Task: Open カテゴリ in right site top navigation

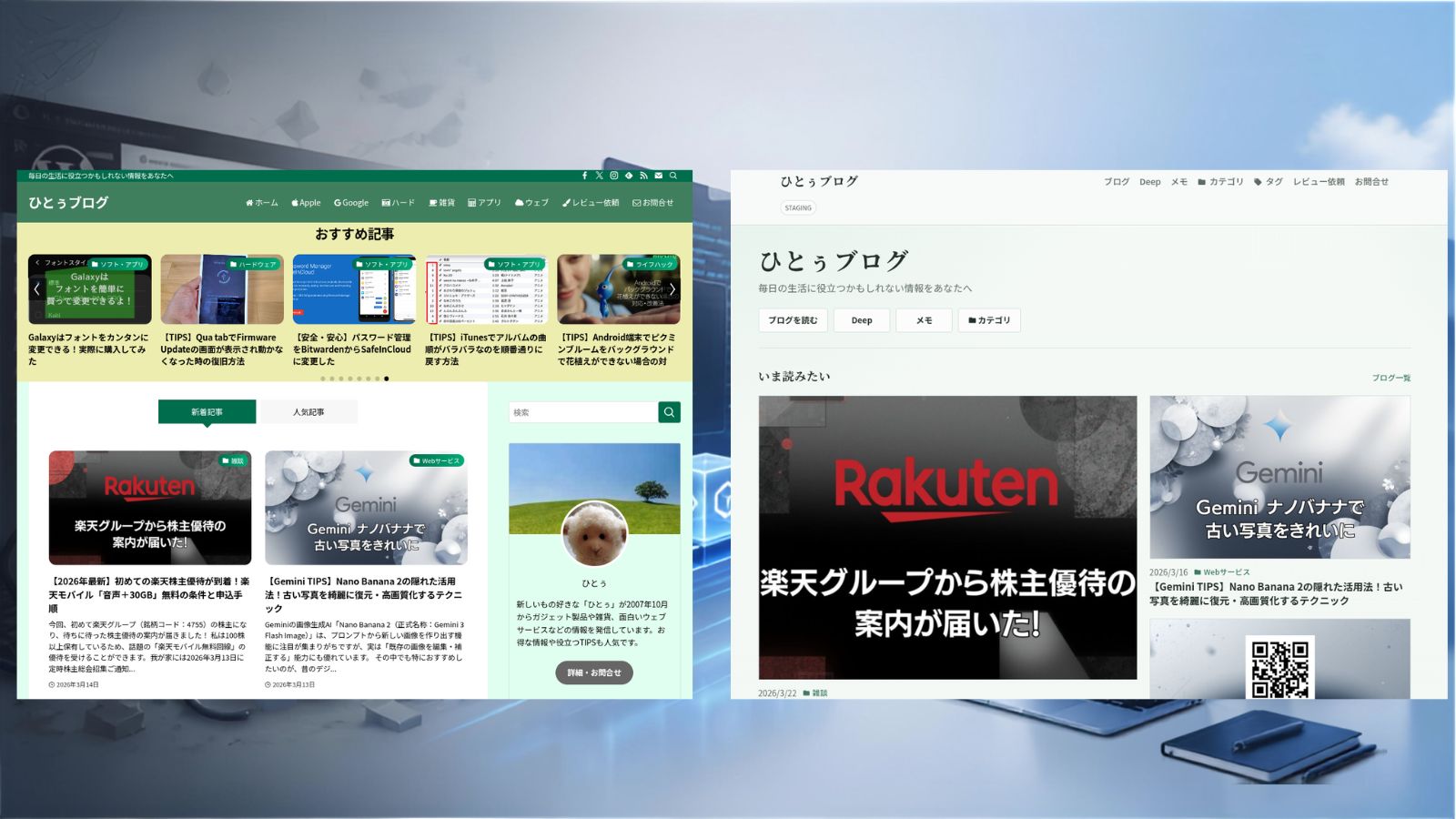Action: click(x=1220, y=182)
